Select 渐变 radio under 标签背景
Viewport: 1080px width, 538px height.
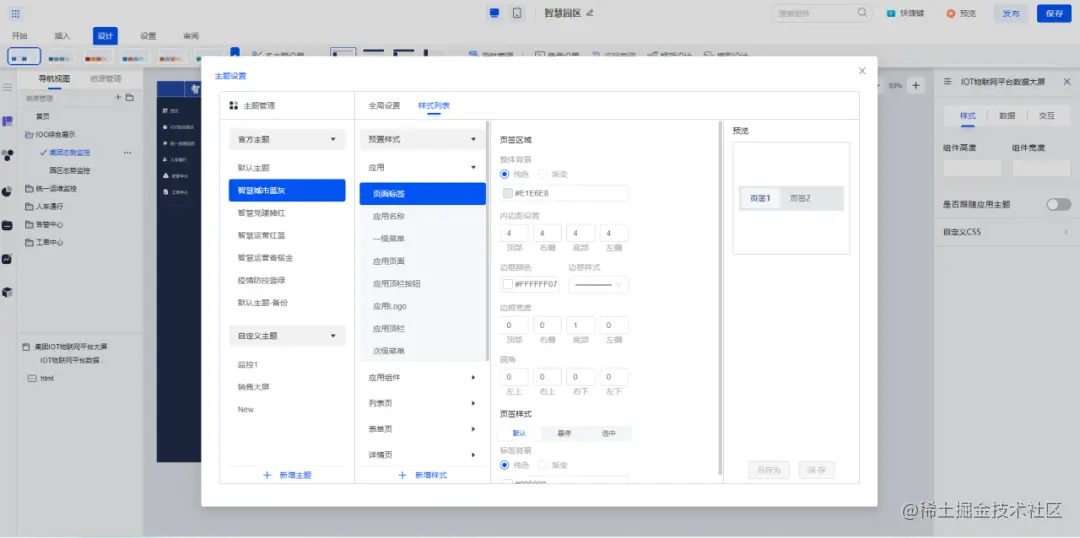pyautogui.click(x=542, y=465)
